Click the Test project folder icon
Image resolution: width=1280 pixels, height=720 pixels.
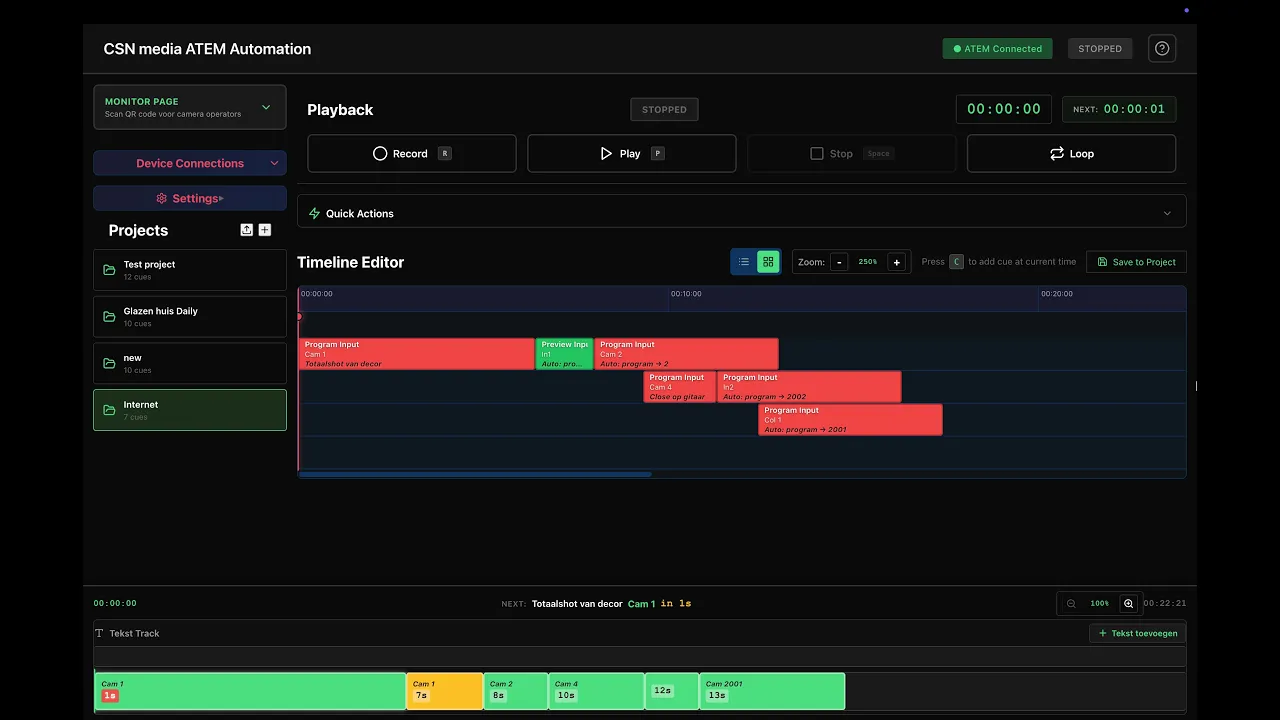(x=109, y=270)
